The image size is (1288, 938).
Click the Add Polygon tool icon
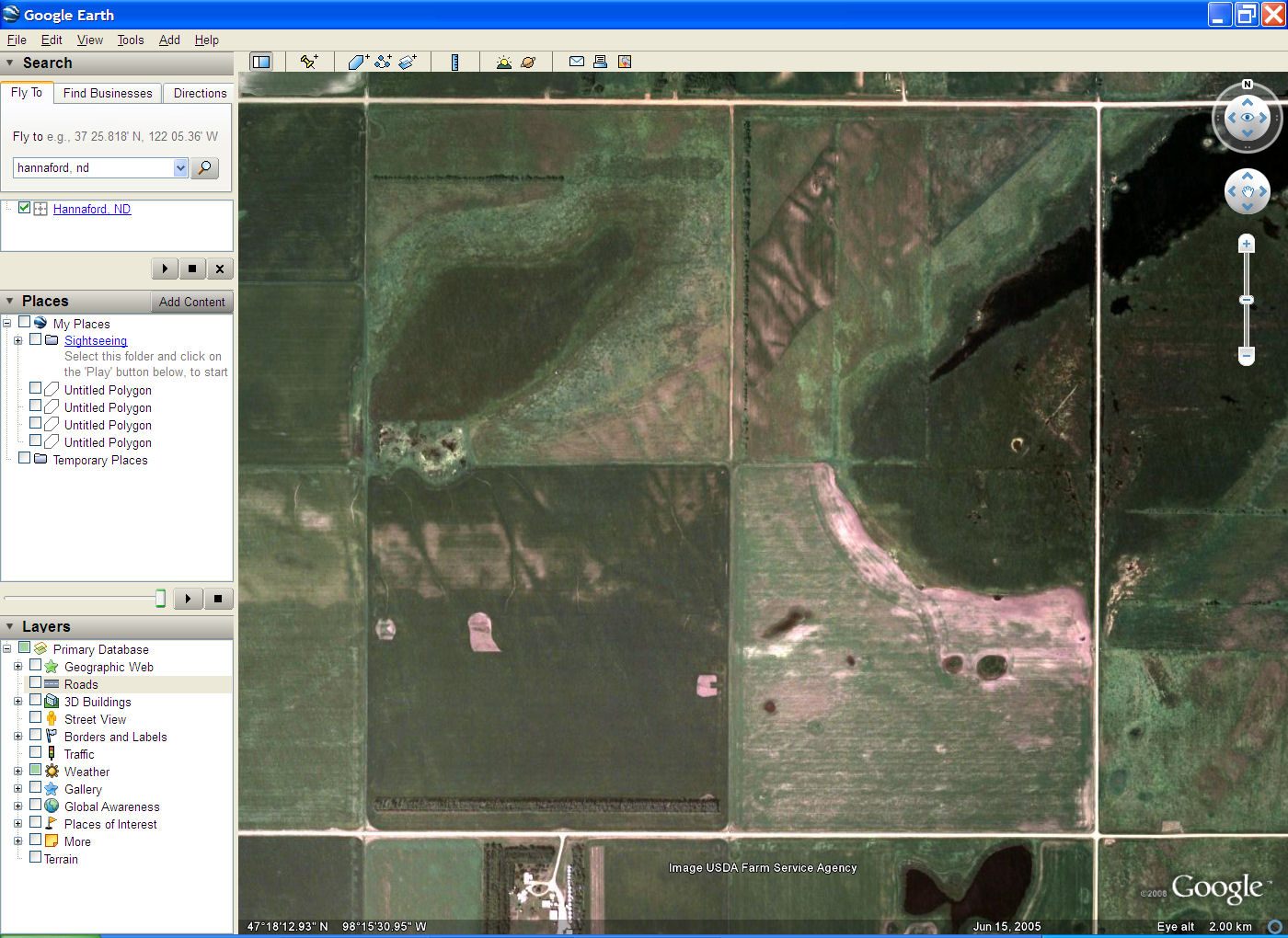[358, 62]
